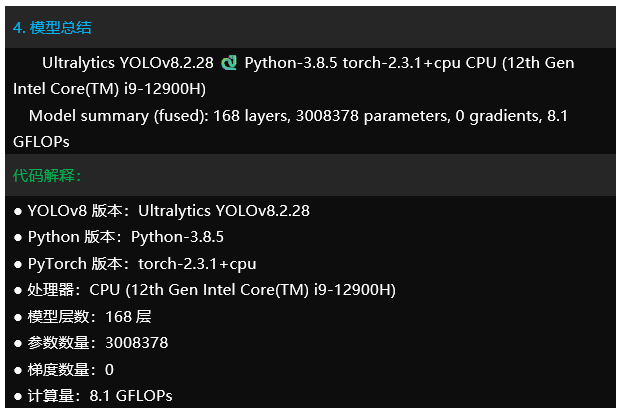Click the "4. 模型总结" section heading
Screen dimensions: 620x414
click(x=52, y=28)
